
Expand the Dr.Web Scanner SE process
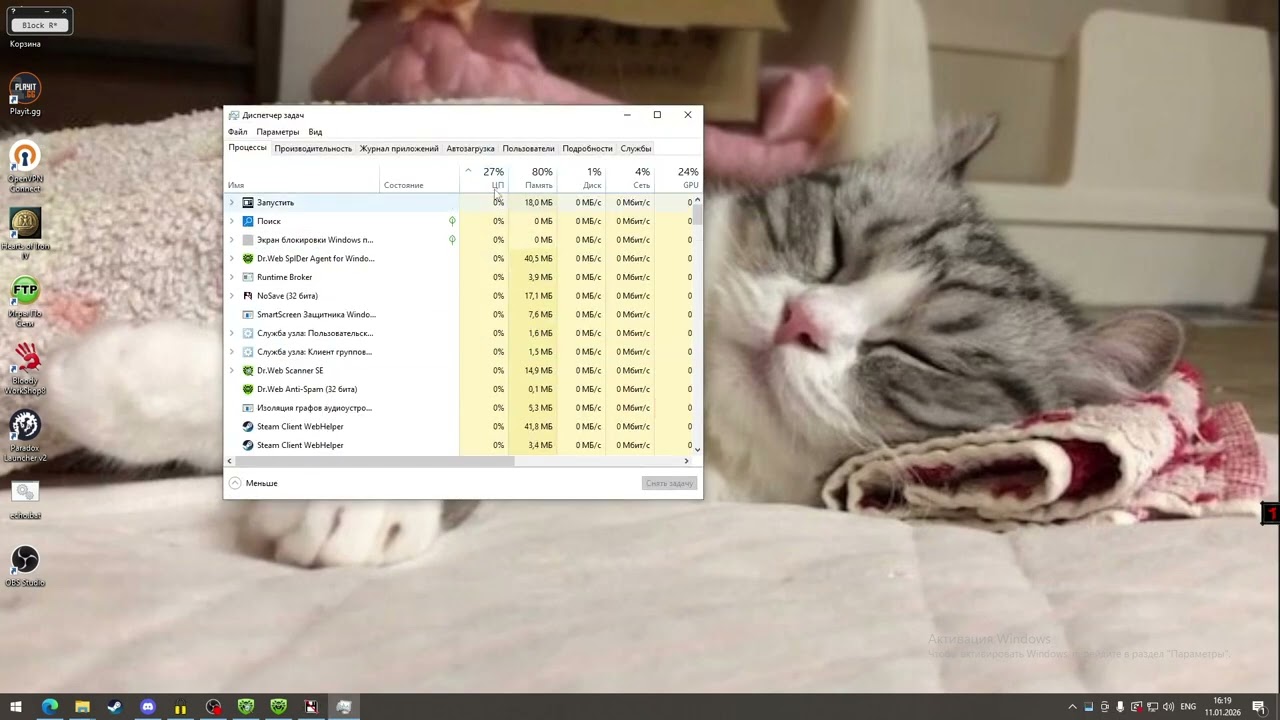[232, 371]
